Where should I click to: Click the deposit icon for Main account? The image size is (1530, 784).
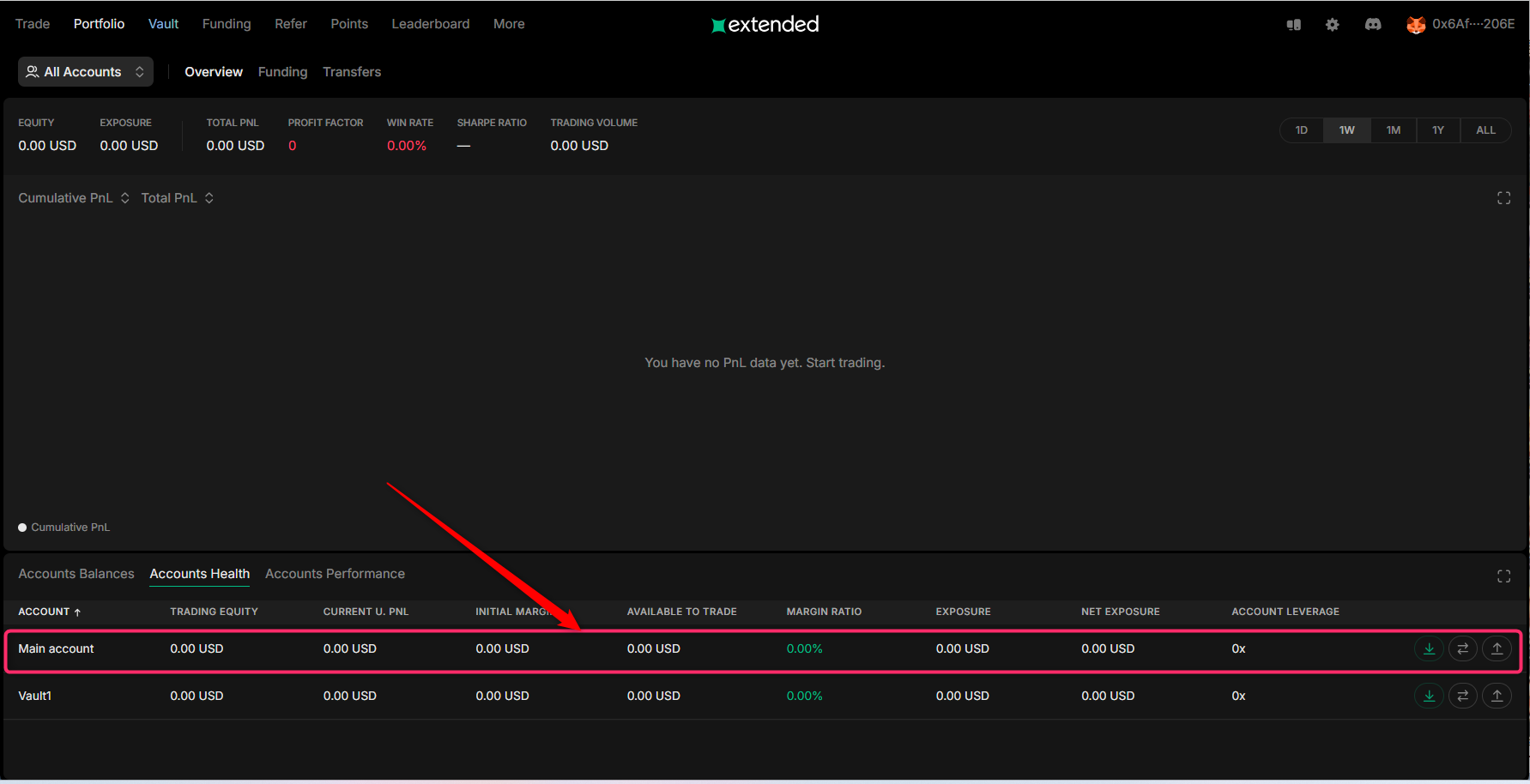(1429, 648)
